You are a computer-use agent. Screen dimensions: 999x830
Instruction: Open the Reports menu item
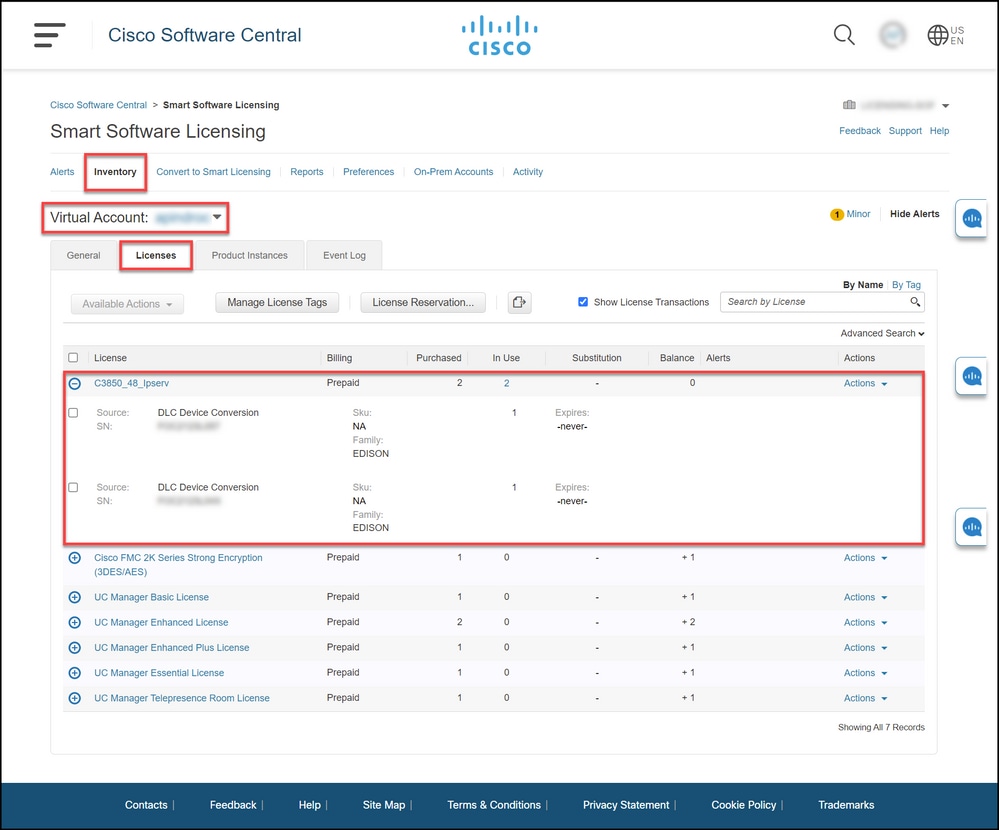coord(306,172)
